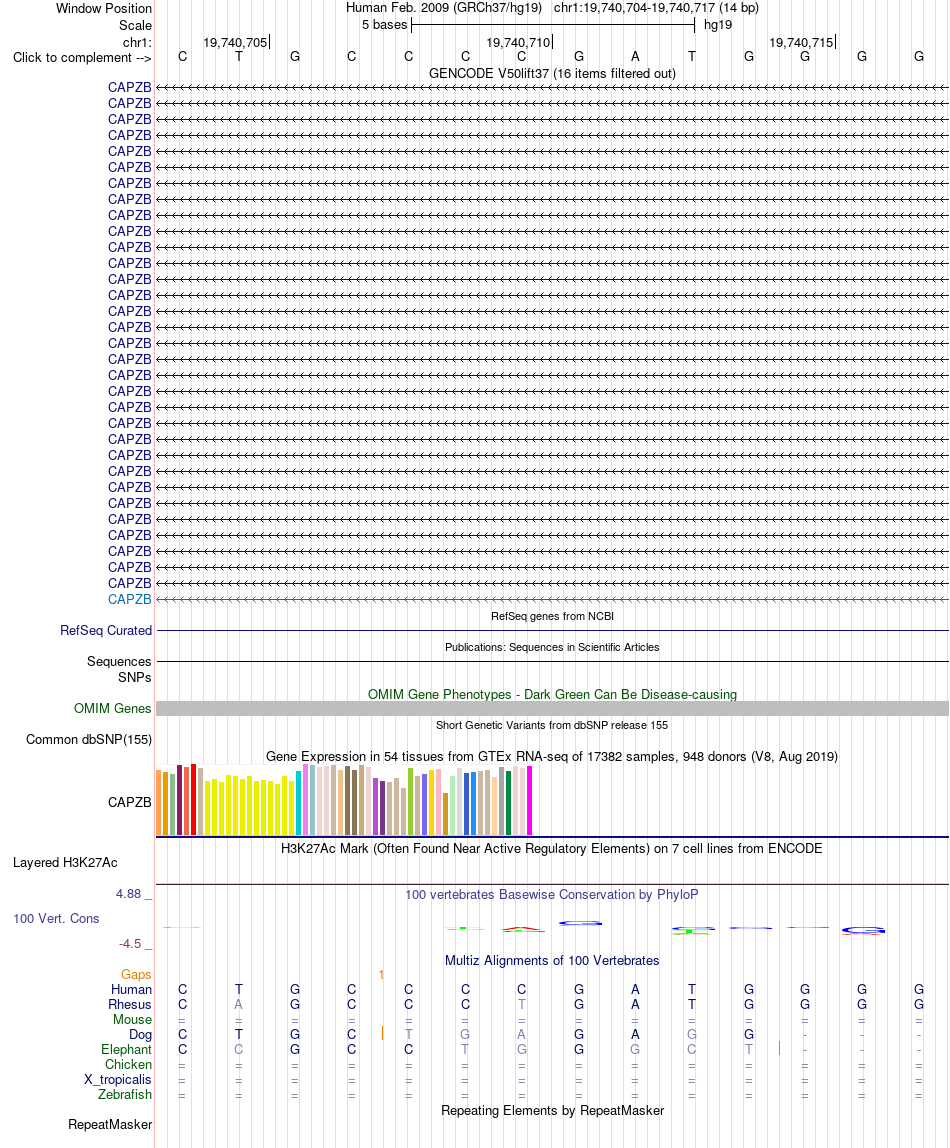This screenshot has height=1148, width=950.
Task: Click the OMIM Genes side label
Action: coord(113,708)
